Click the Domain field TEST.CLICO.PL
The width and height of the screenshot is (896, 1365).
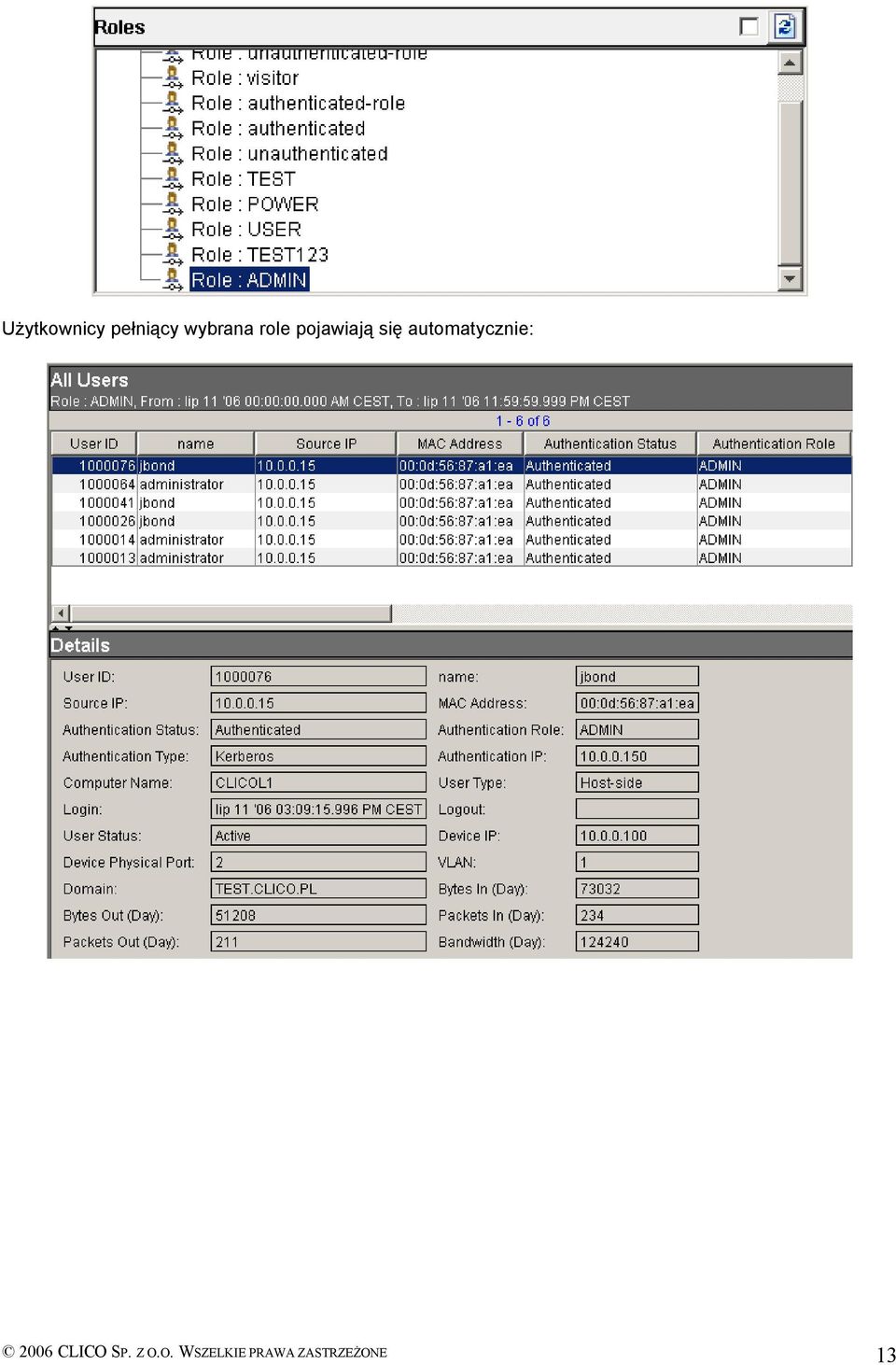coord(318,889)
